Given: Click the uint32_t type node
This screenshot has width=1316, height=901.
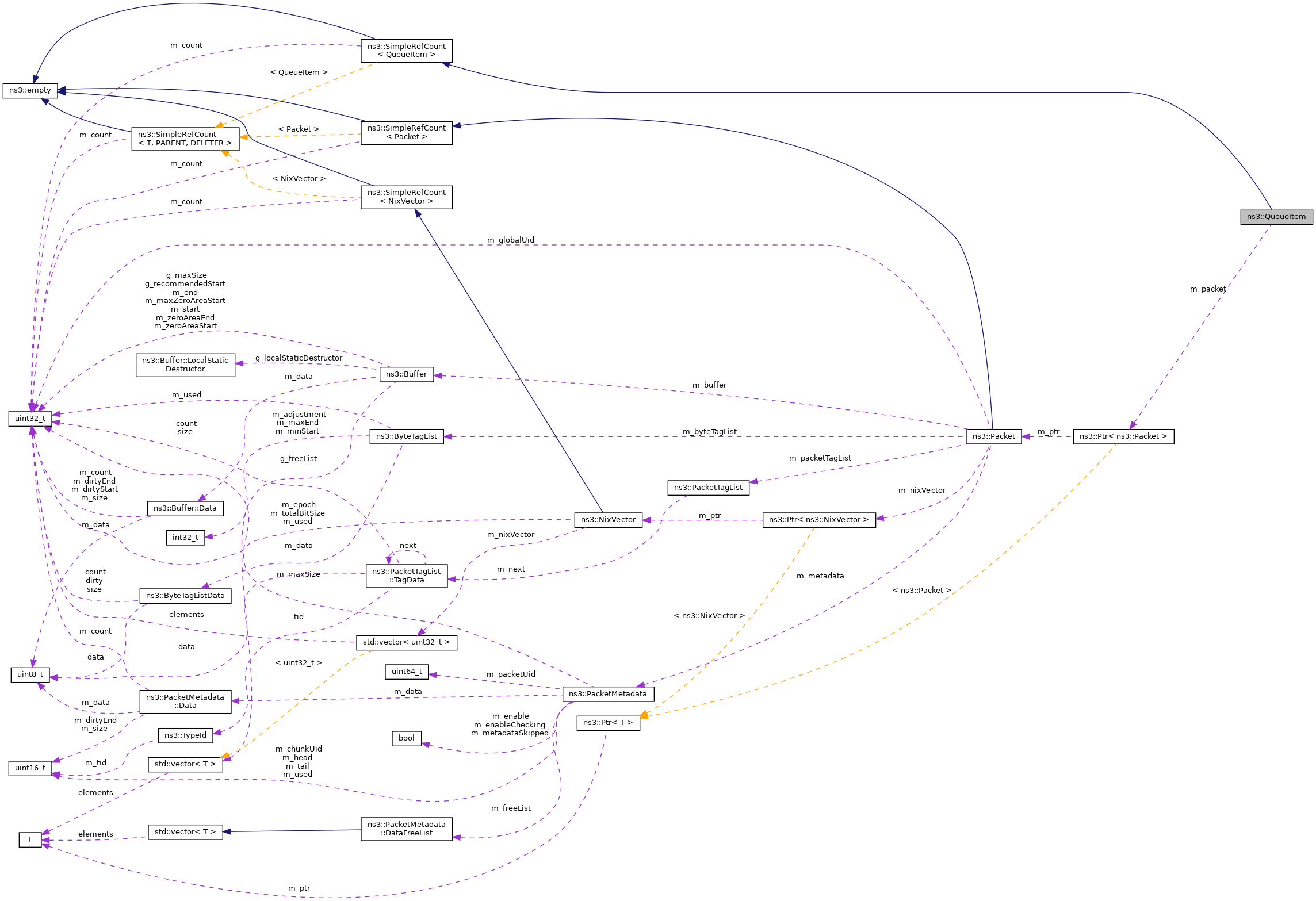Looking at the screenshot, I should pyautogui.click(x=30, y=419).
